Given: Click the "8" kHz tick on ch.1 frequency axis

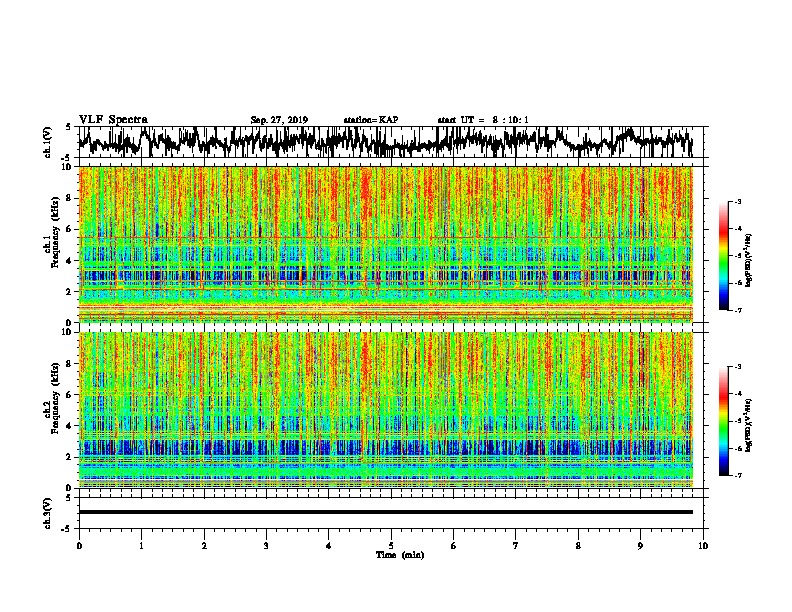Looking at the screenshot, I should pyautogui.click(x=69, y=198).
